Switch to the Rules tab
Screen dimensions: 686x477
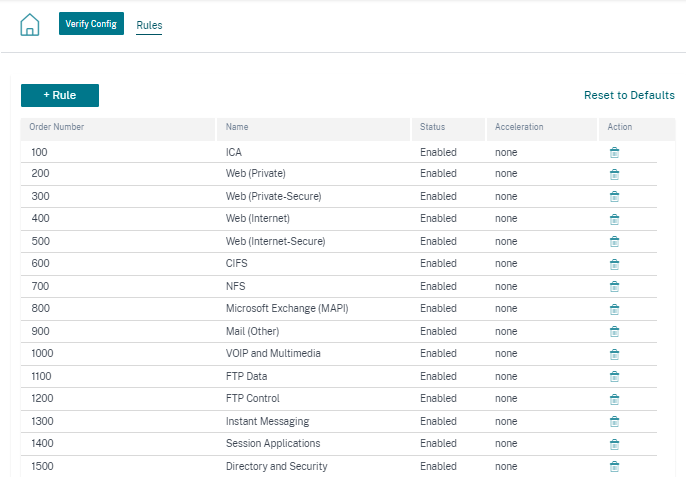[x=149, y=25]
